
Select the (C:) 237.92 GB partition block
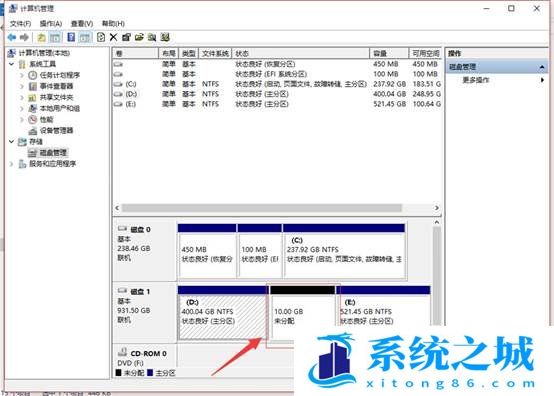pos(344,251)
